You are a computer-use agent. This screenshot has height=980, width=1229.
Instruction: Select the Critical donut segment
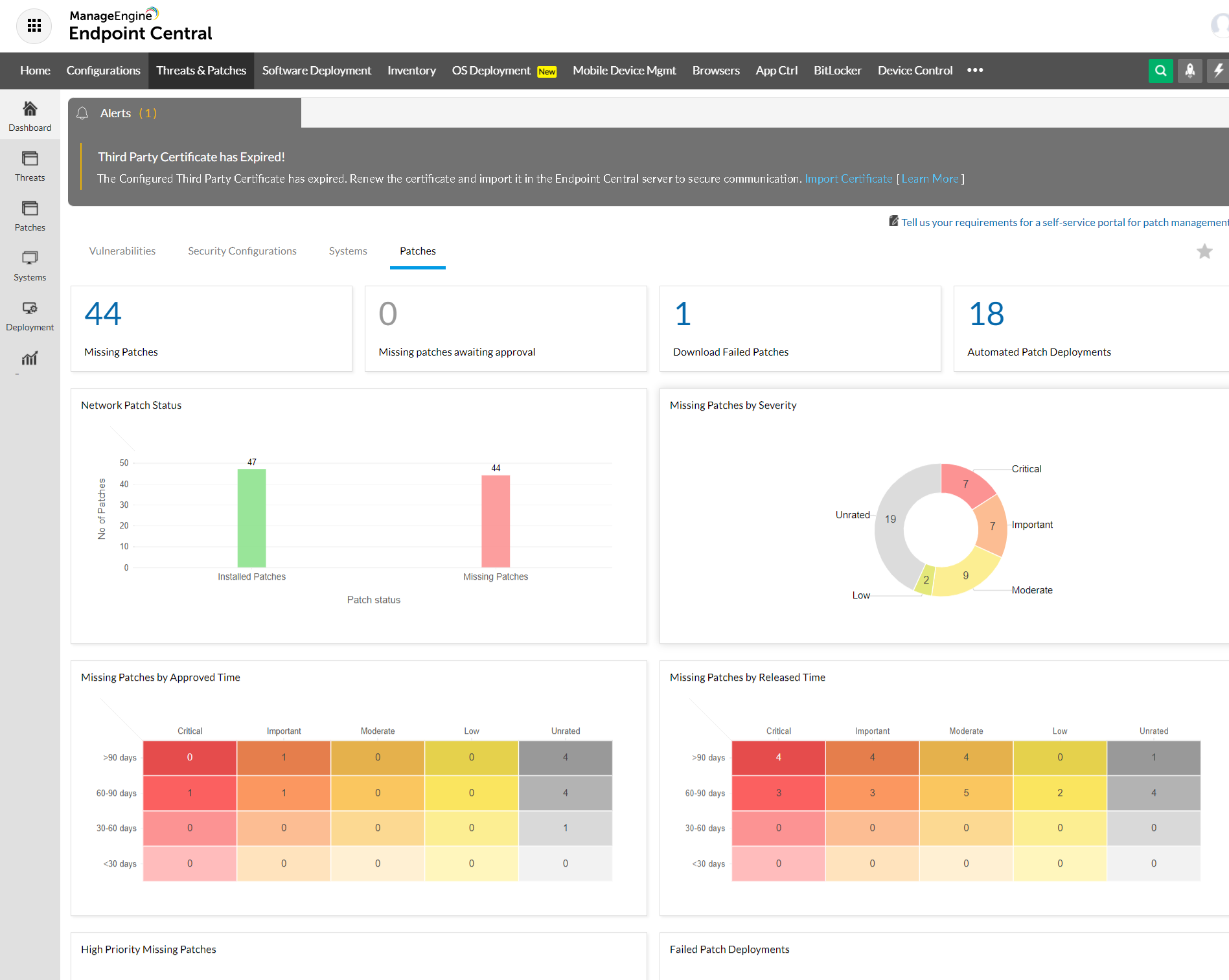point(965,484)
